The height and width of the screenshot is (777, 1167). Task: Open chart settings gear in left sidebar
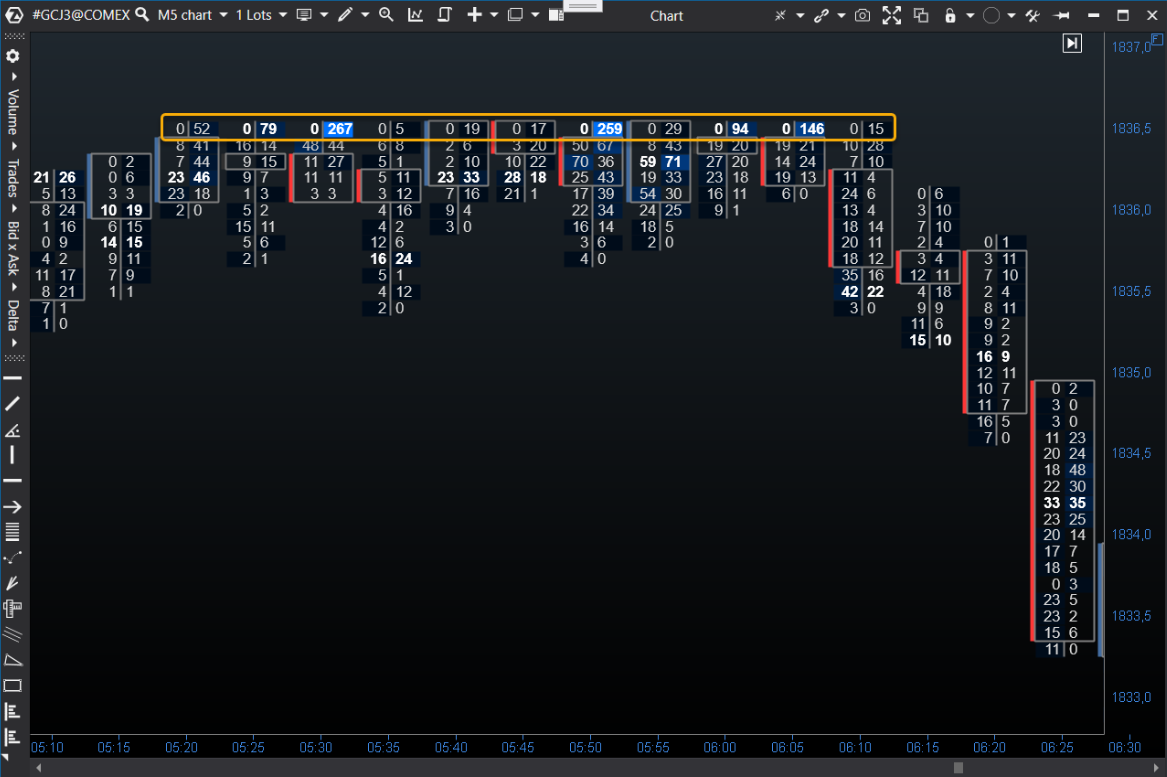click(13, 57)
